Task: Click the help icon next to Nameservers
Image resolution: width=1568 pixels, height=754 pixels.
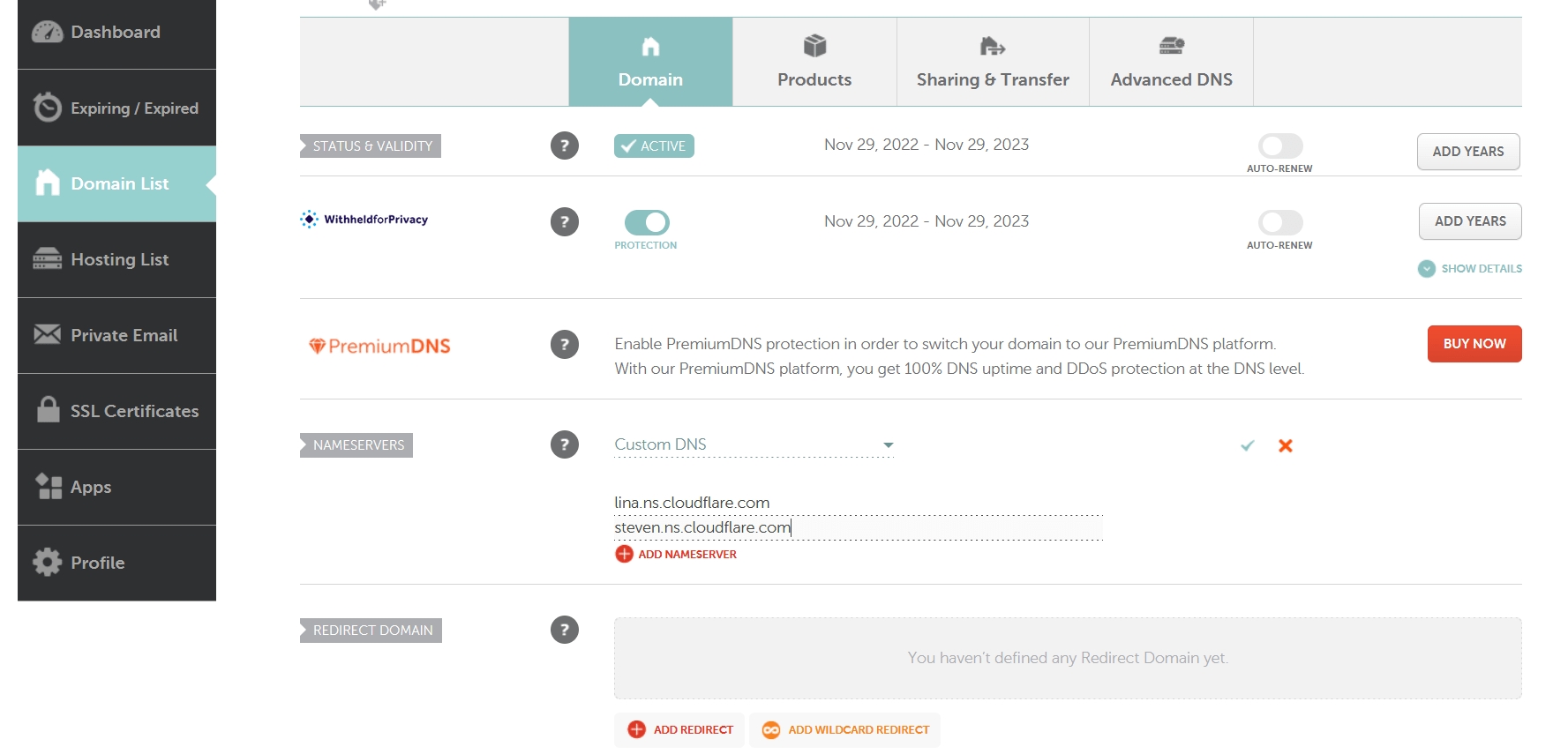Action: pos(564,444)
